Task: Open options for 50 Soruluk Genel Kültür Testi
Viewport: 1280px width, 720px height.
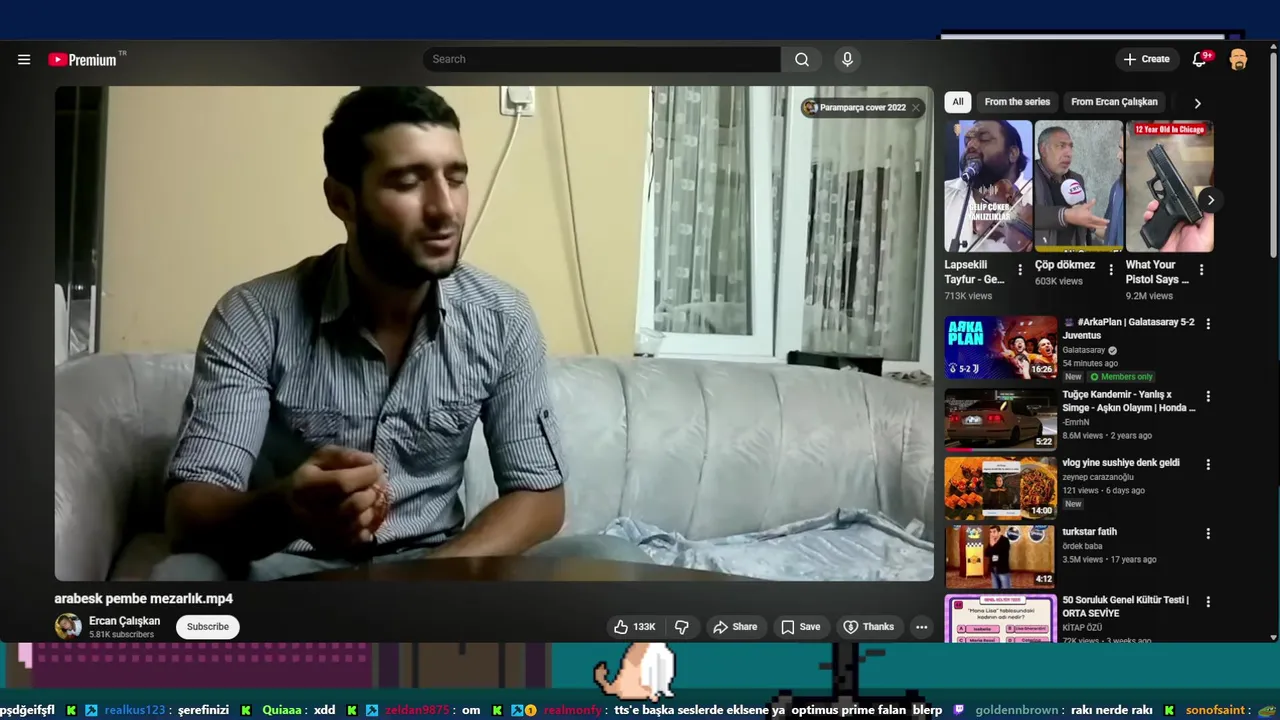Action: point(1208,602)
